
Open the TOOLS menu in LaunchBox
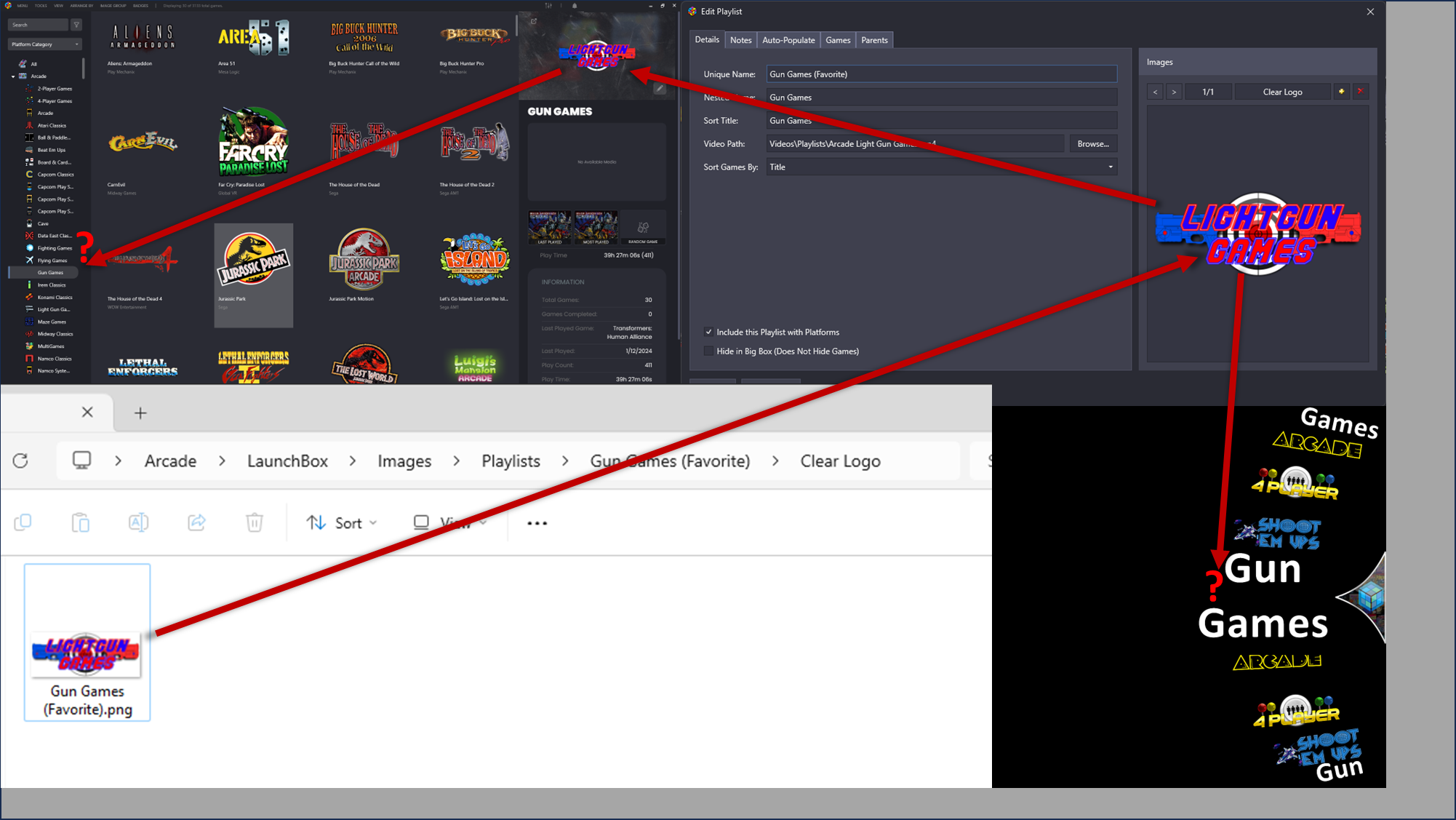tap(41, 6)
